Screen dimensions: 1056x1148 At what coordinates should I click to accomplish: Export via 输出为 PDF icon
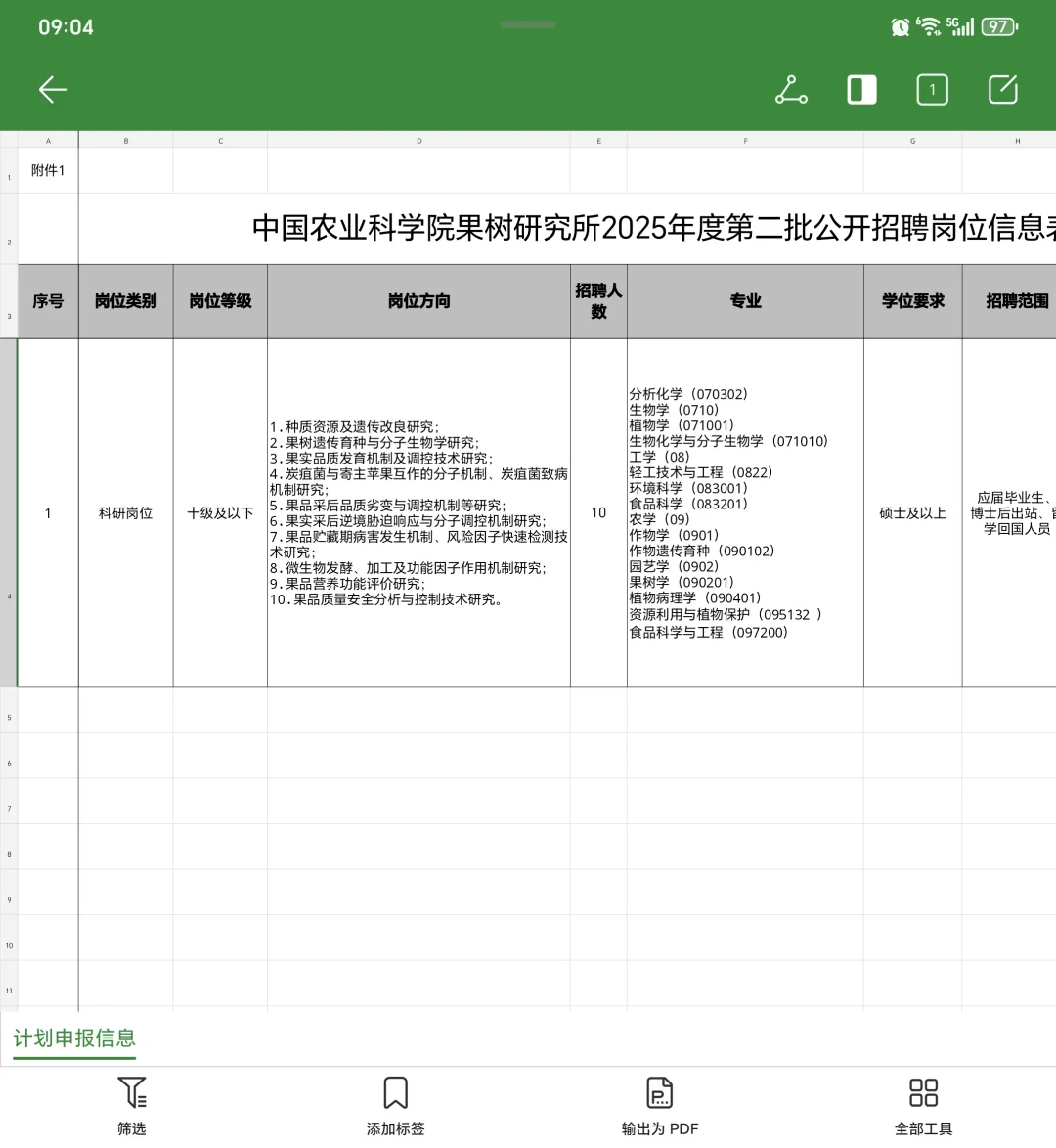(x=660, y=1106)
